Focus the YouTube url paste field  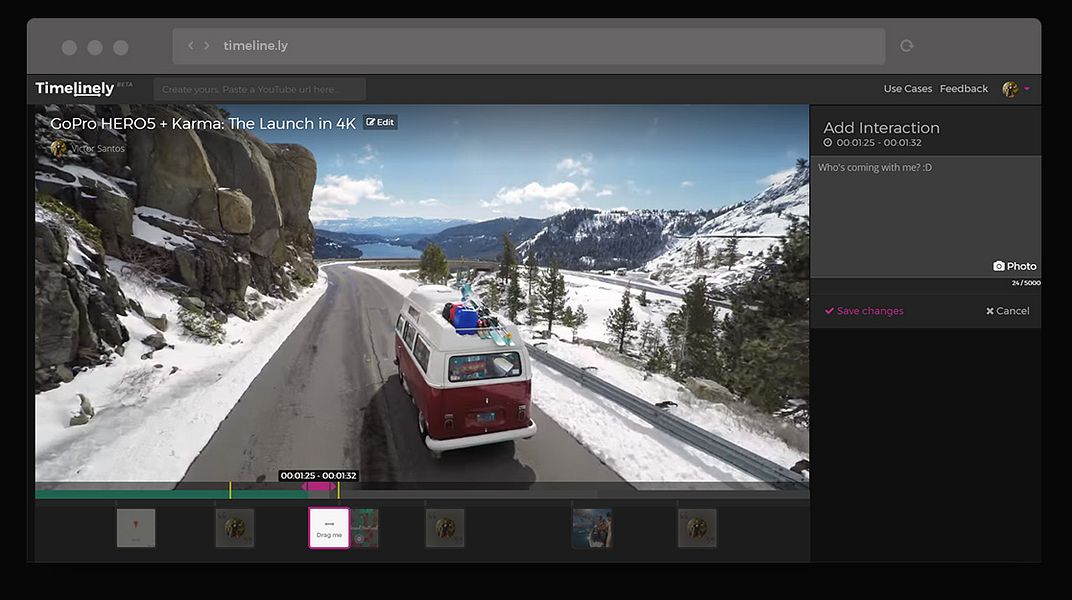coord(260,90)
